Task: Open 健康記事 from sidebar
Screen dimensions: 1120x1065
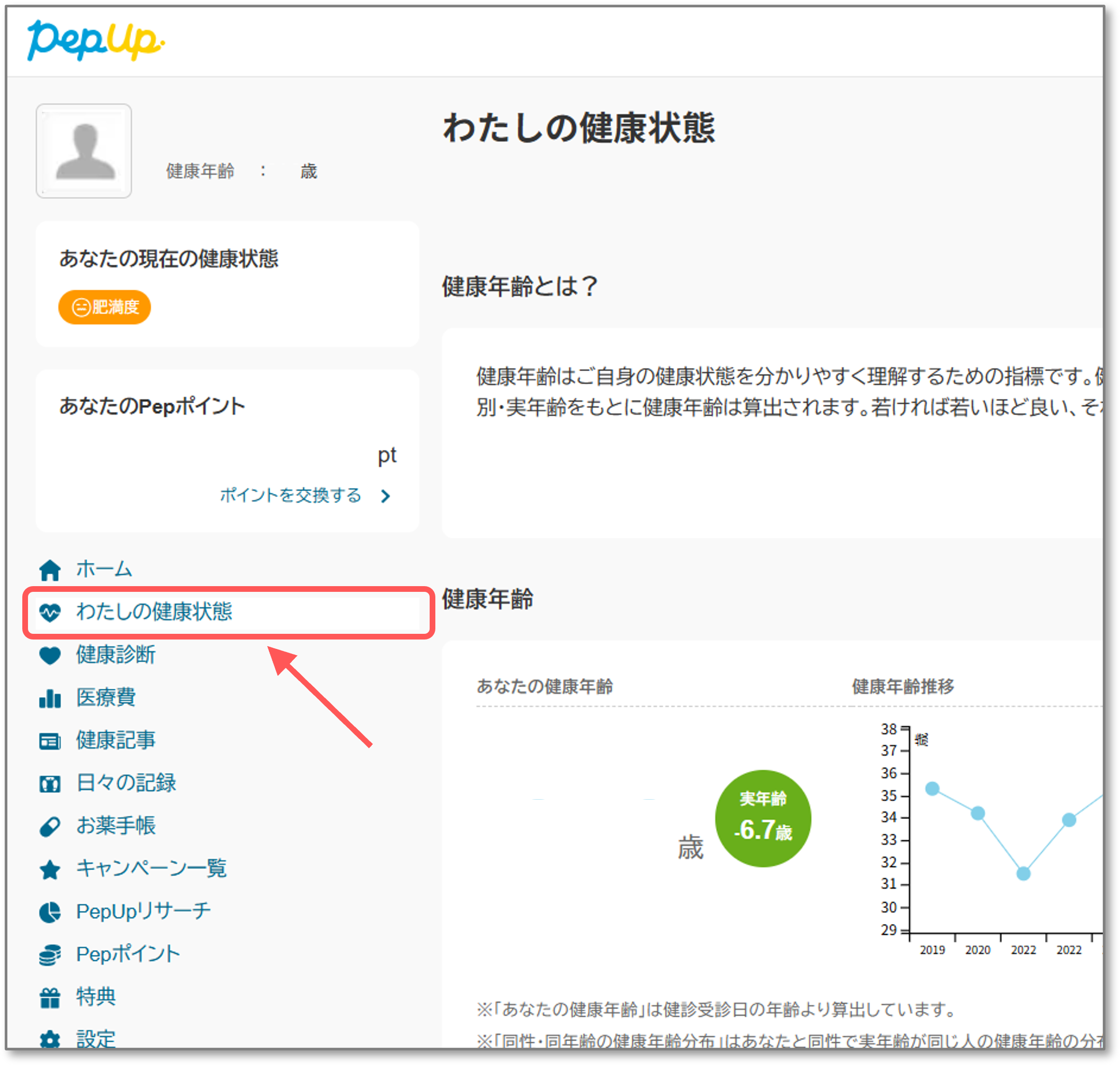Action: (115, 740)
